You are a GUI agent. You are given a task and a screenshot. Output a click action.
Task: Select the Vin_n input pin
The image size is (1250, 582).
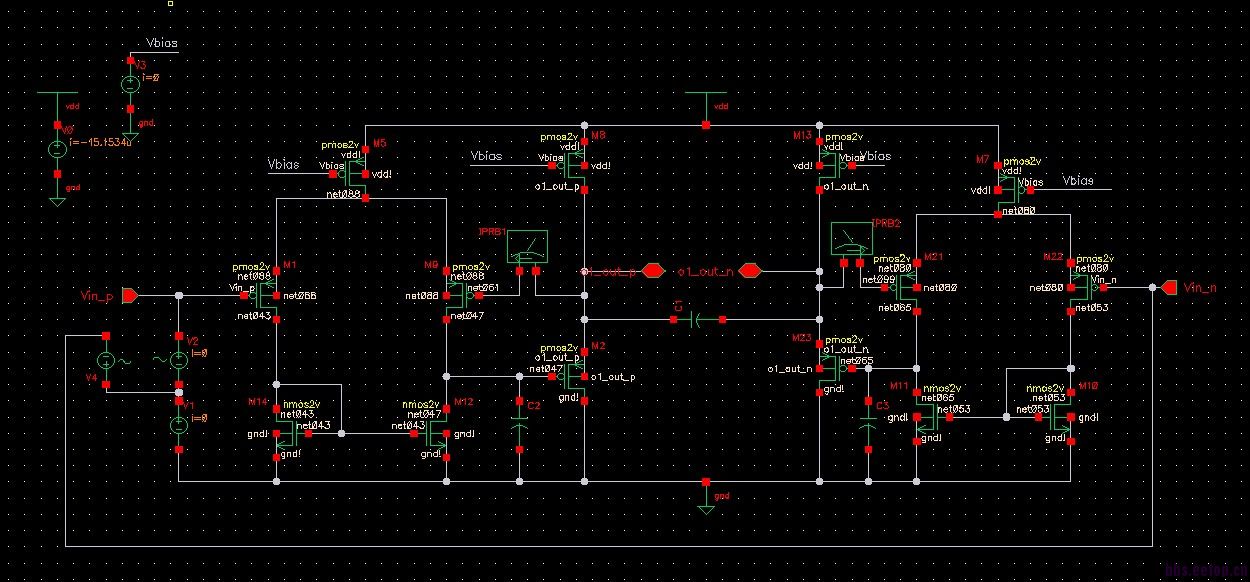click(x=1167, y=287)
